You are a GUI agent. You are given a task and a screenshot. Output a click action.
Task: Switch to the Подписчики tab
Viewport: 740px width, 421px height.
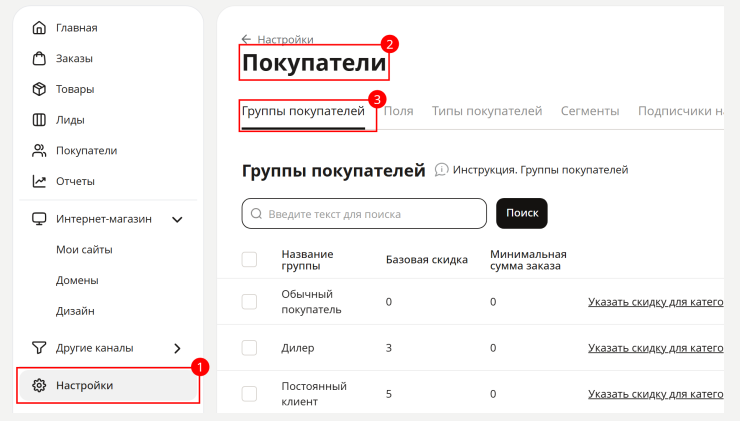click(x=681, y=111)
